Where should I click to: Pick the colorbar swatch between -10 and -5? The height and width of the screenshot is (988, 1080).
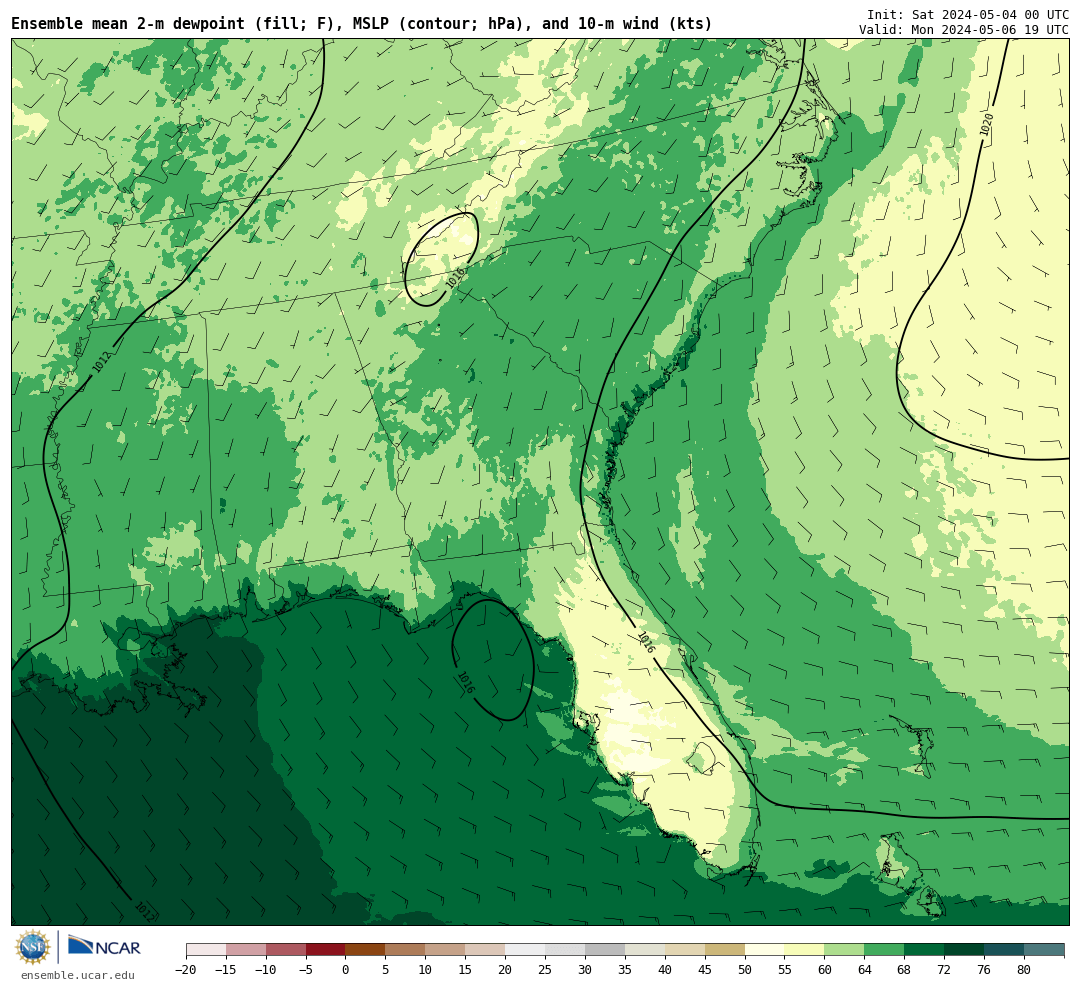click(x=286, y=950)
